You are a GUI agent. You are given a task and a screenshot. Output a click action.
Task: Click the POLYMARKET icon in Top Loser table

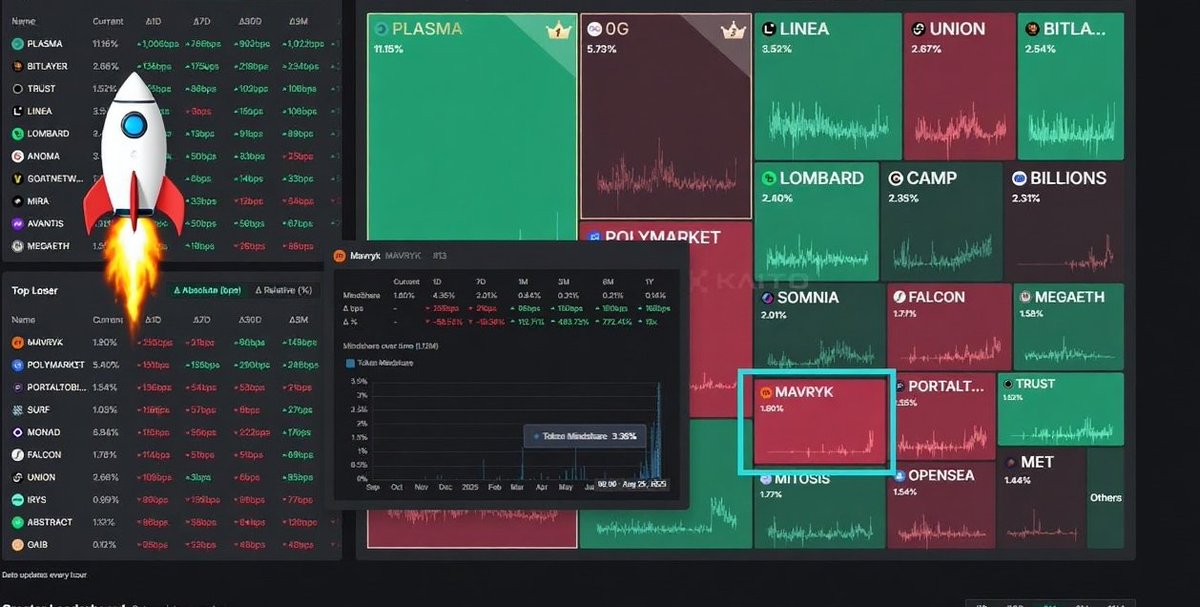(x=17, y=365)
